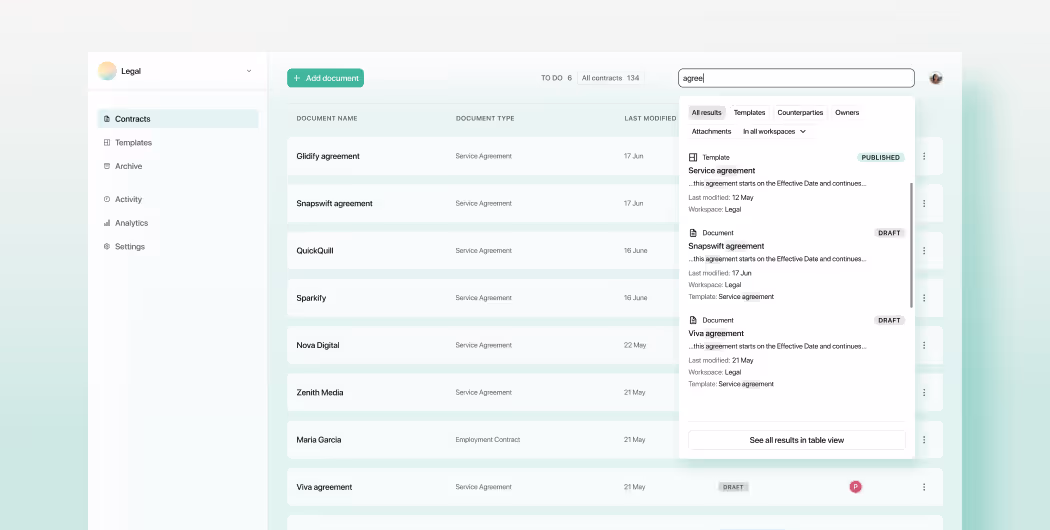Click the Settings gear icon
Viewport: 1050px width, 530px height.
[x=106, y=247]
